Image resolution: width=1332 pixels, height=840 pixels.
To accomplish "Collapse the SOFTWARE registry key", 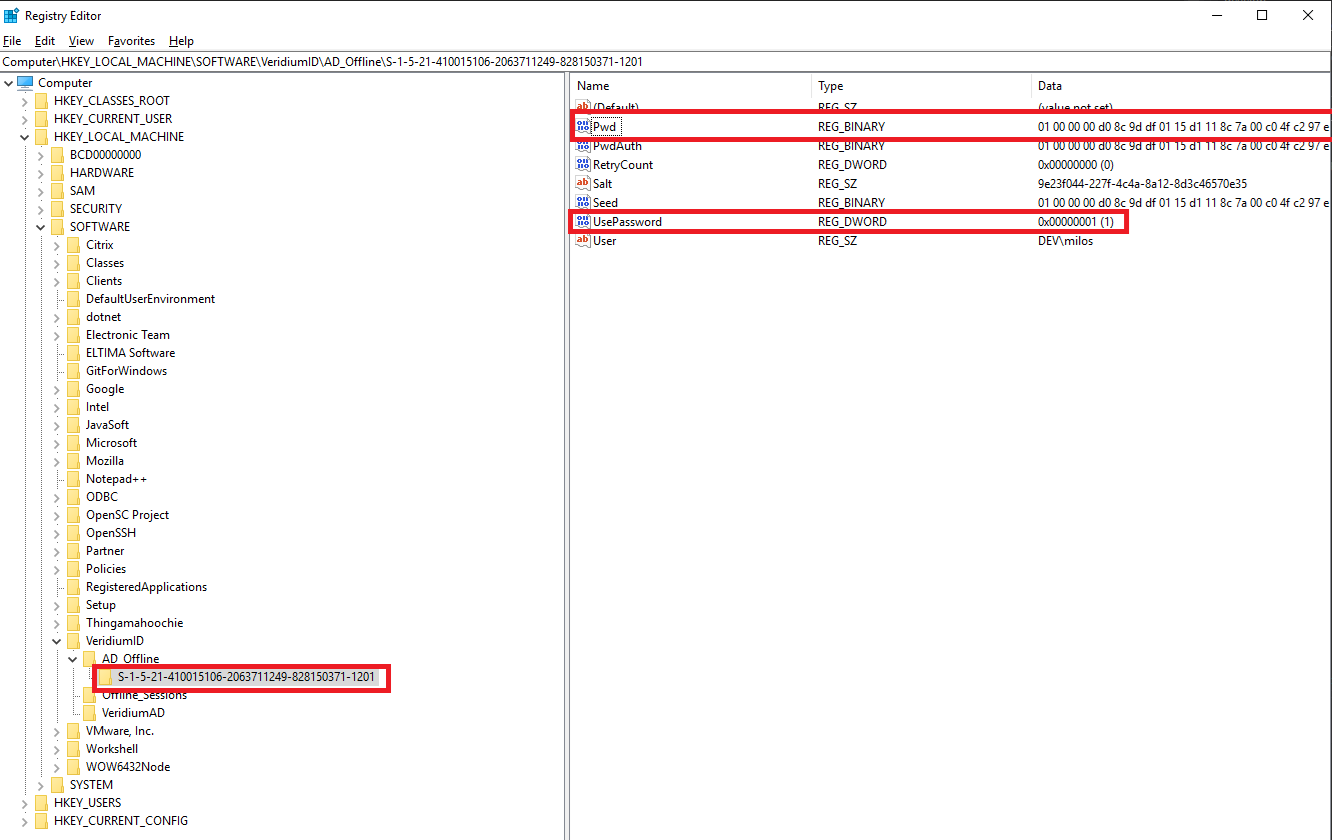I will [x=41, y=227].
